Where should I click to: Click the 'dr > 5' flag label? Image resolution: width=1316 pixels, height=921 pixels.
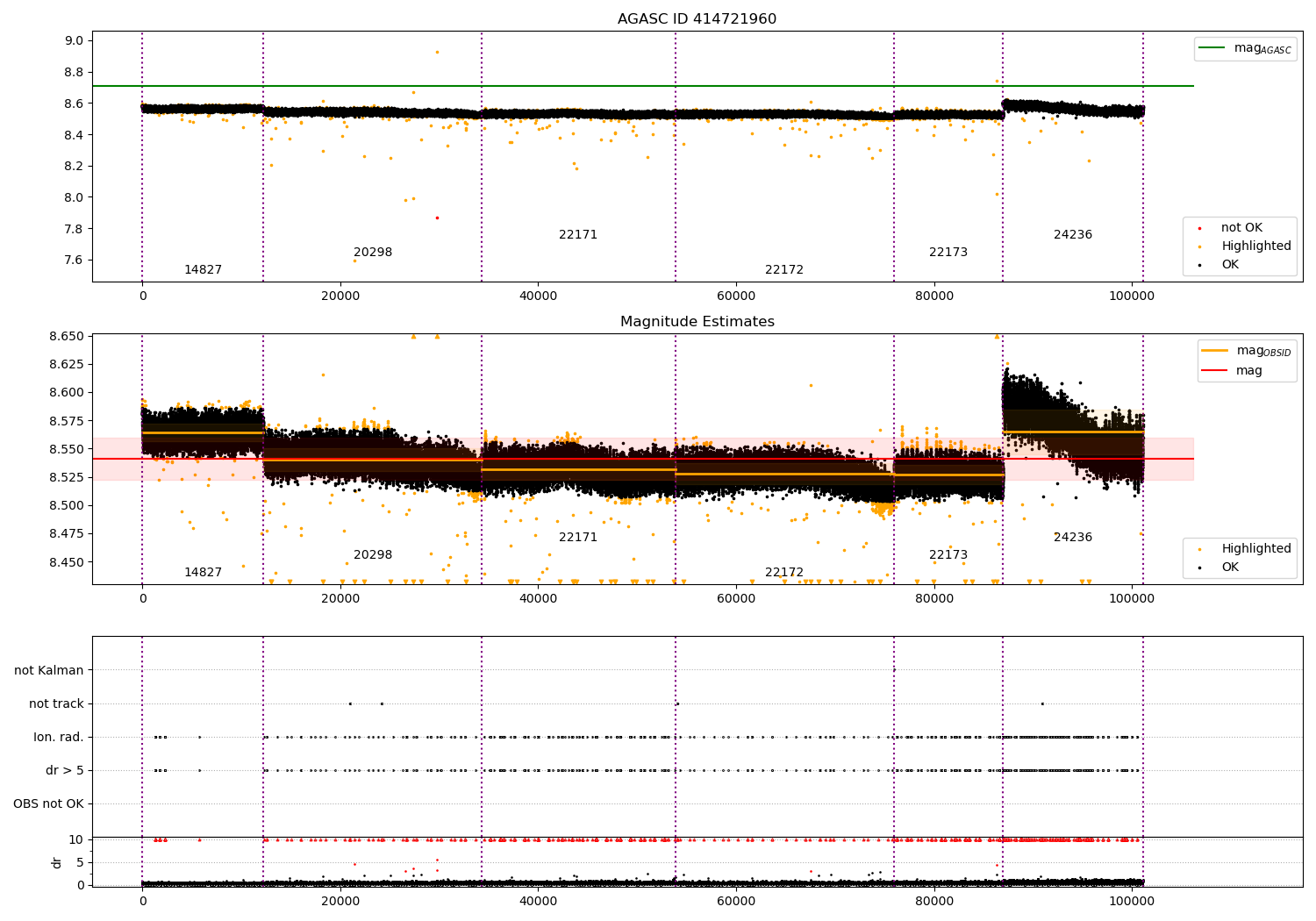[x=65, y=771]
